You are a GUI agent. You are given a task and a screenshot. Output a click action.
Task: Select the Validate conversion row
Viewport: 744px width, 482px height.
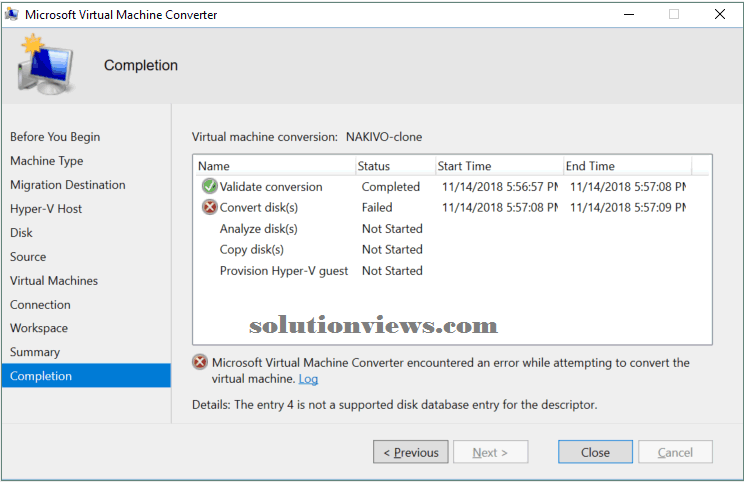click(x=452, y=186)
